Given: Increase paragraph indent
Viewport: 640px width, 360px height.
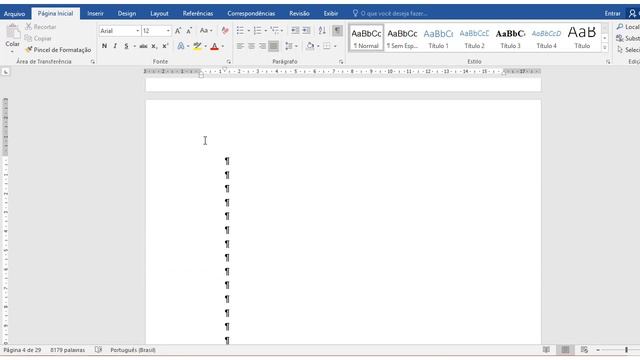Looking at the screenshot, I should [x=306, y=31].
